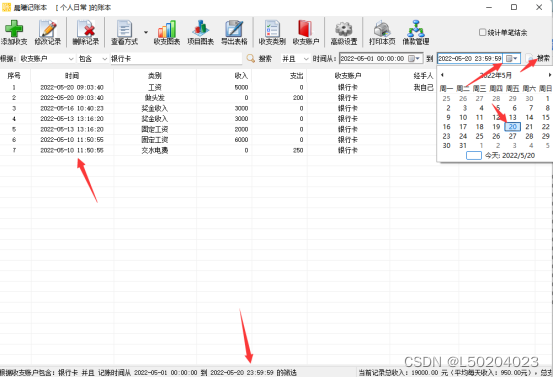Expand the 包含 condition dropdown

93,59
